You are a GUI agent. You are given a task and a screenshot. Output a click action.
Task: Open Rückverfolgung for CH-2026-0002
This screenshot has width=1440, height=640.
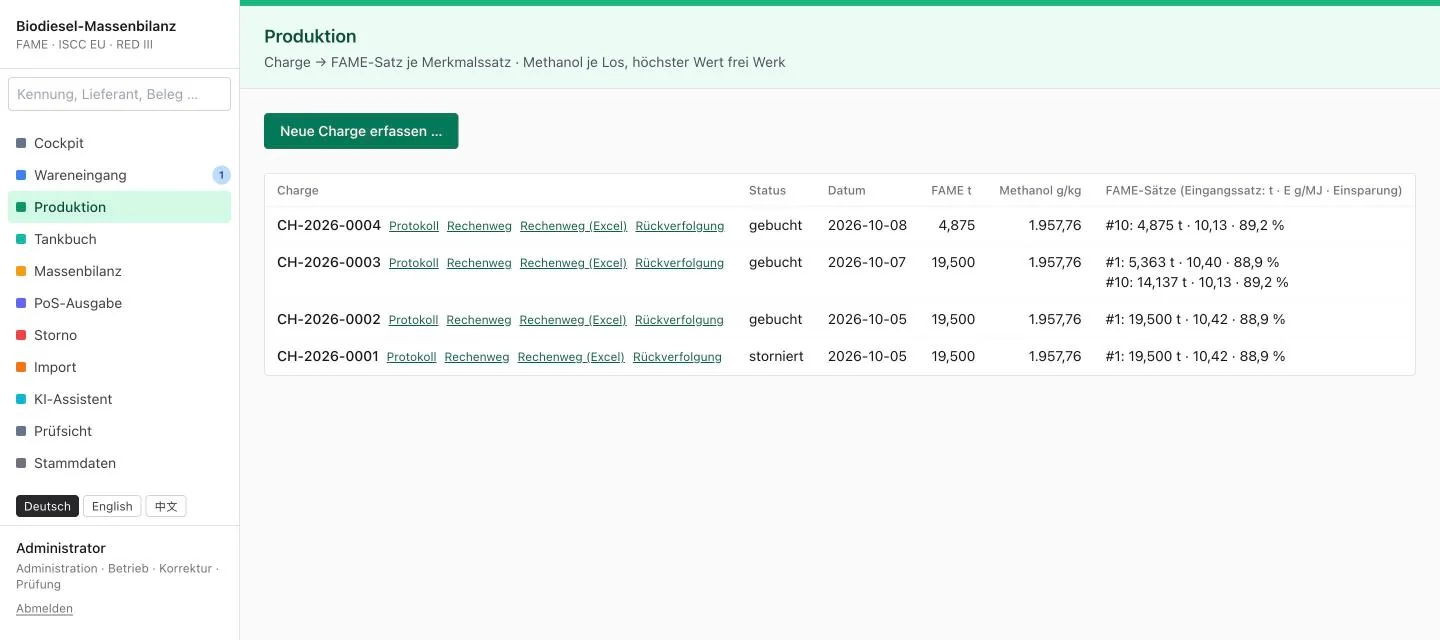(x=679, y=320)
